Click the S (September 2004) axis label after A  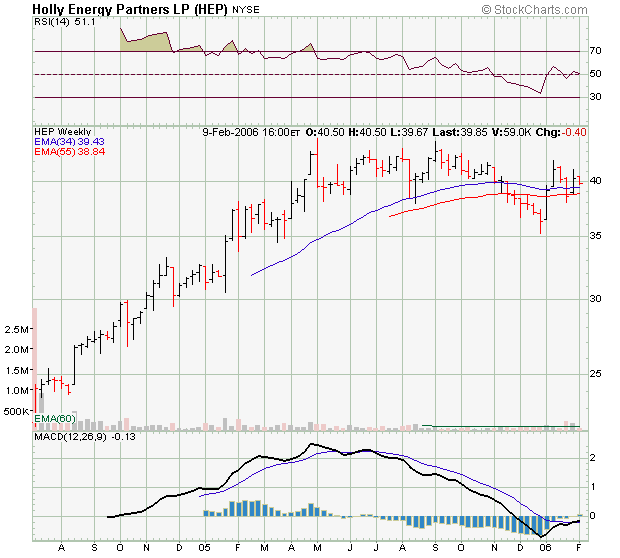(94, 548)
